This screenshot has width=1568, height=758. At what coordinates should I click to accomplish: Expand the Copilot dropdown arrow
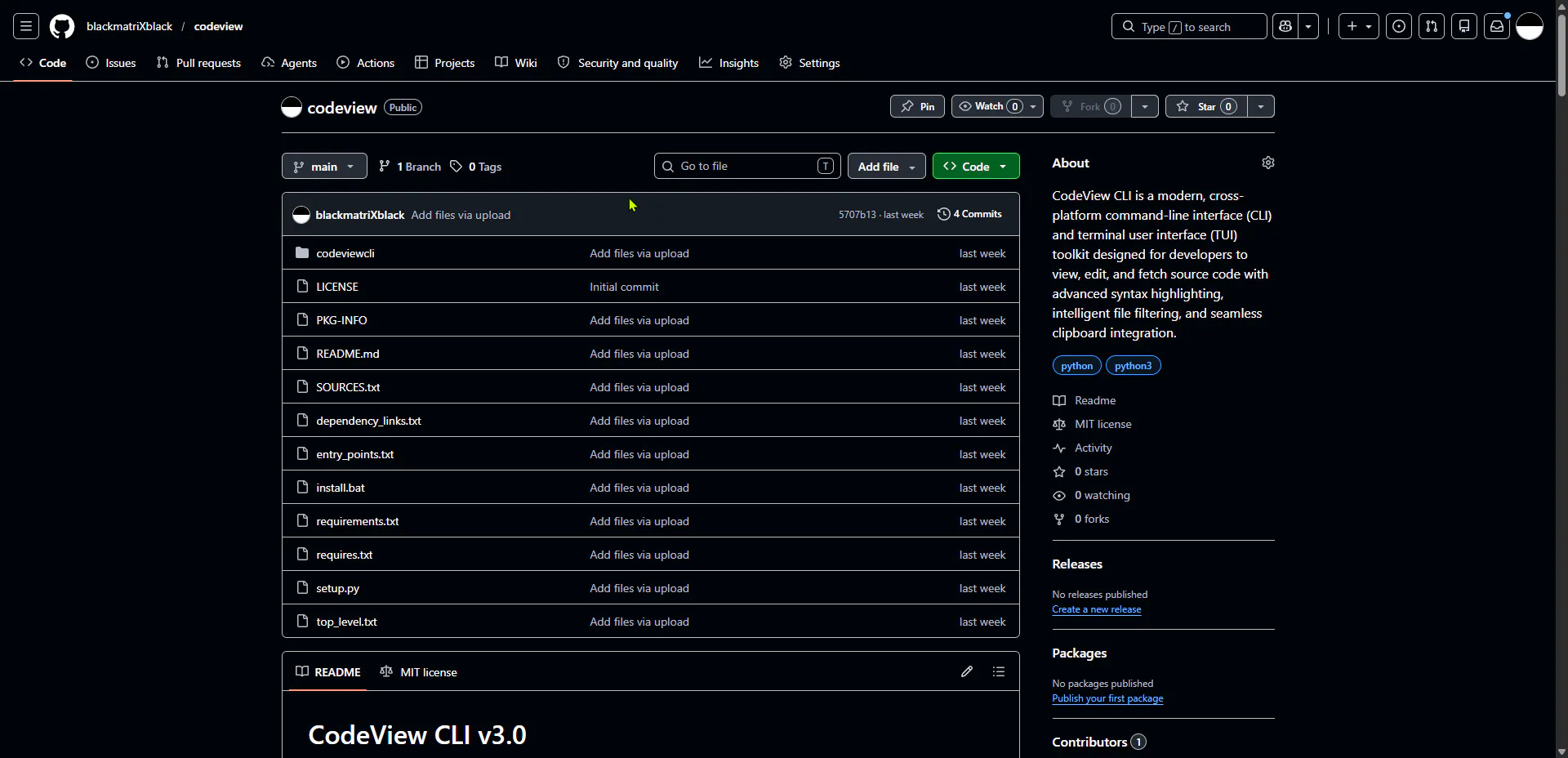click(x=1308, y=26)
